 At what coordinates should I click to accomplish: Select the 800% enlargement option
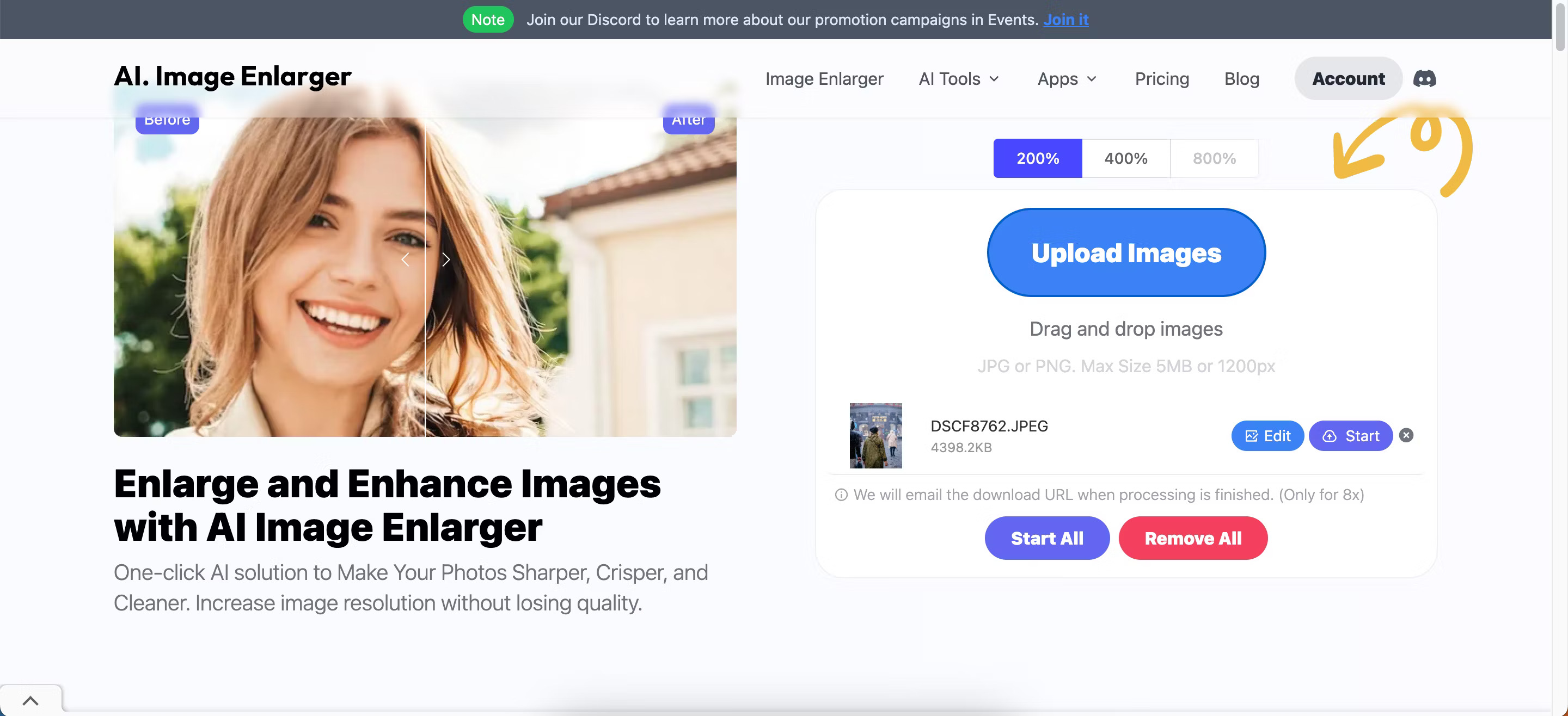(1214, 158)
